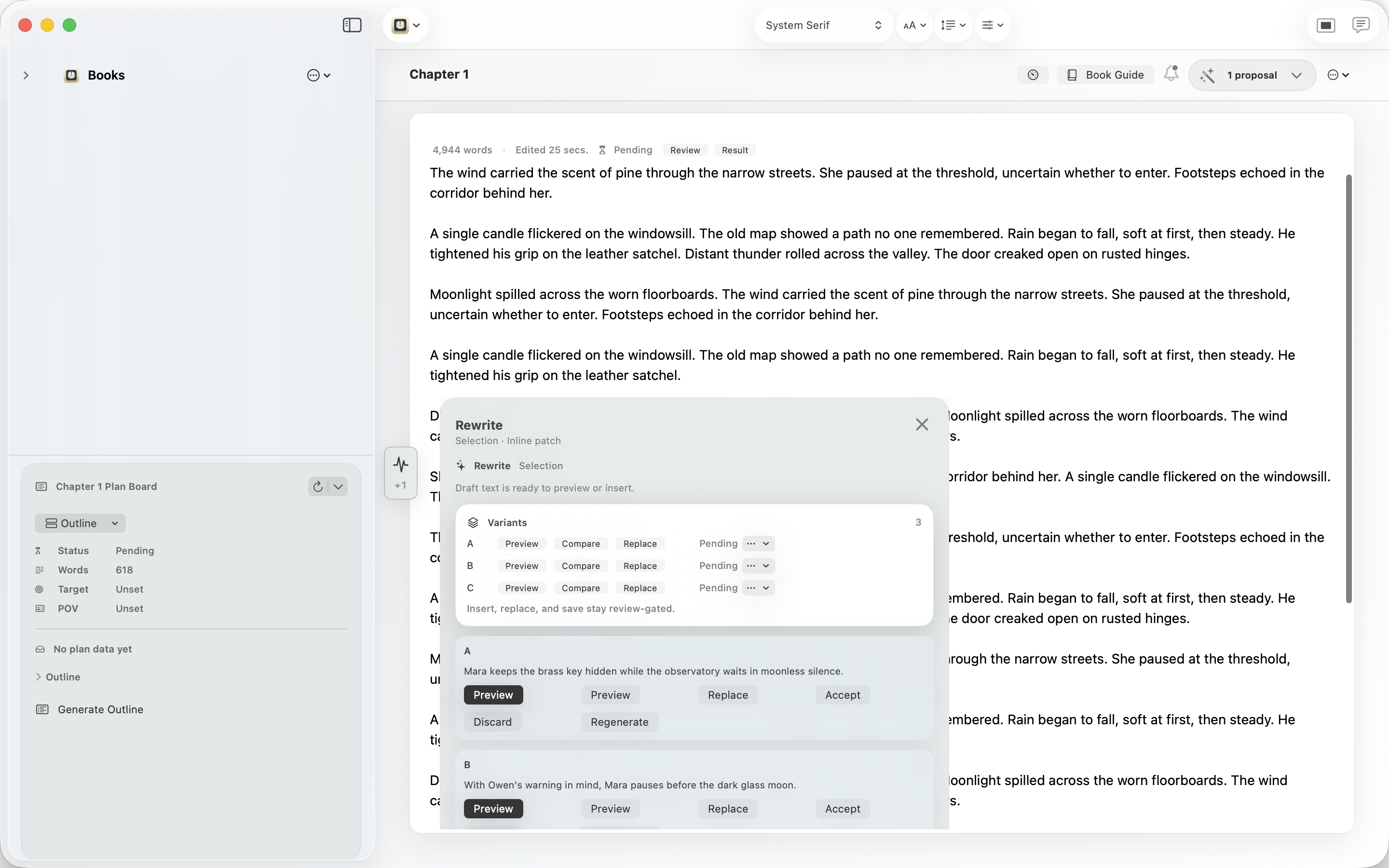
Task: Expand the 1 proposal dropdown
Action: pyautogui.click(x=1252, y=75)
